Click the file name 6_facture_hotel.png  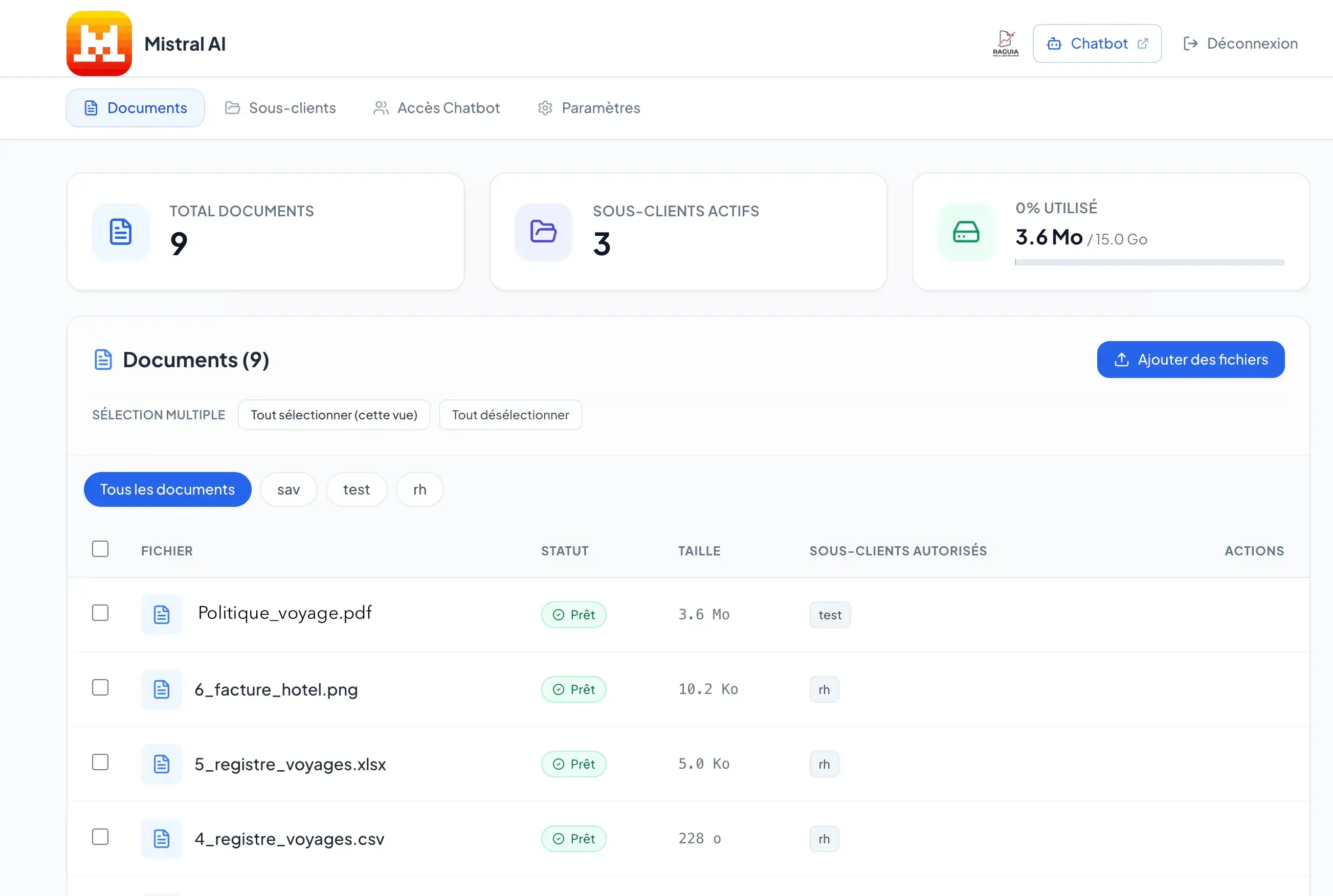point(276,690)
